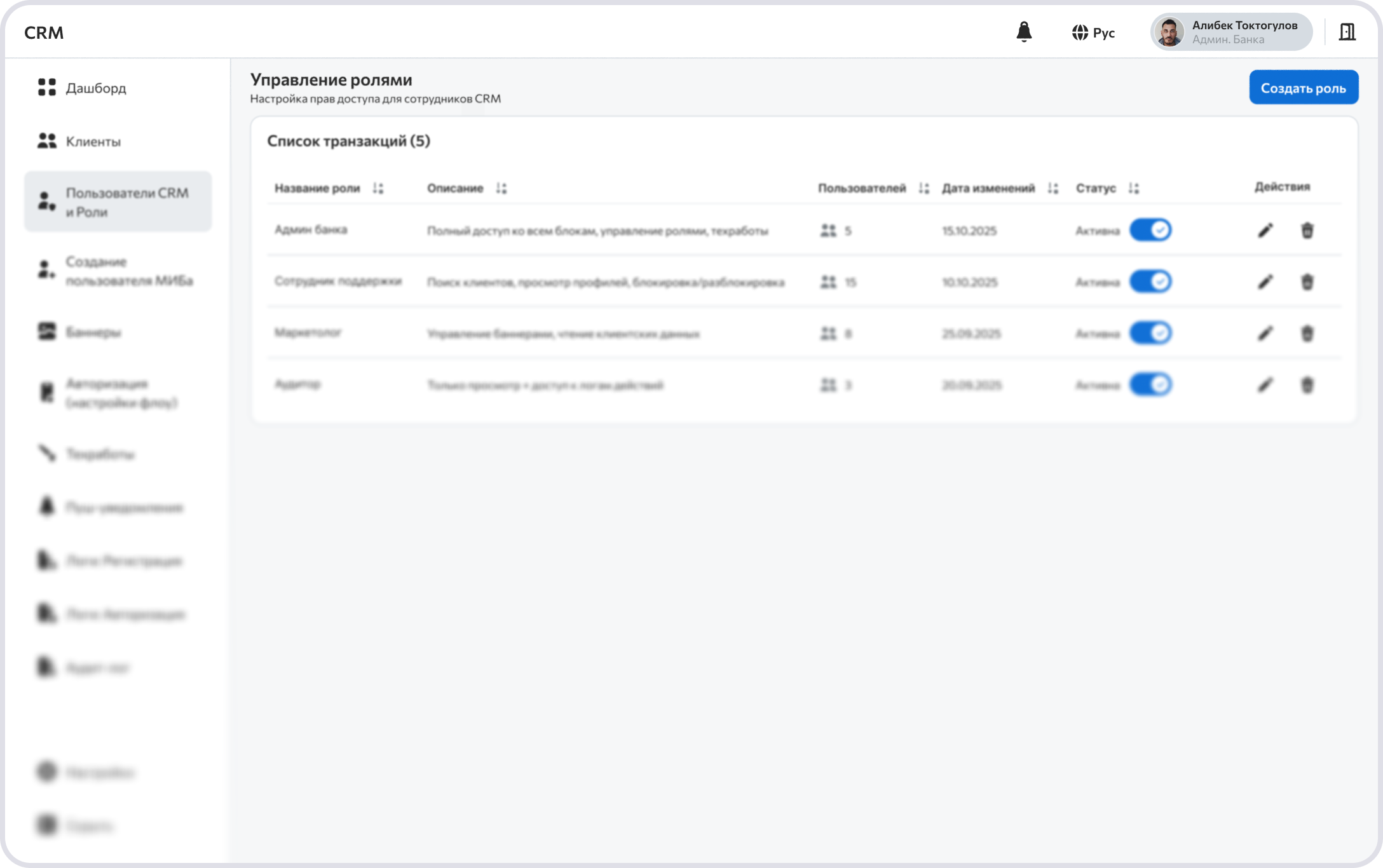Click the logout door icon

click(1347, 32)
